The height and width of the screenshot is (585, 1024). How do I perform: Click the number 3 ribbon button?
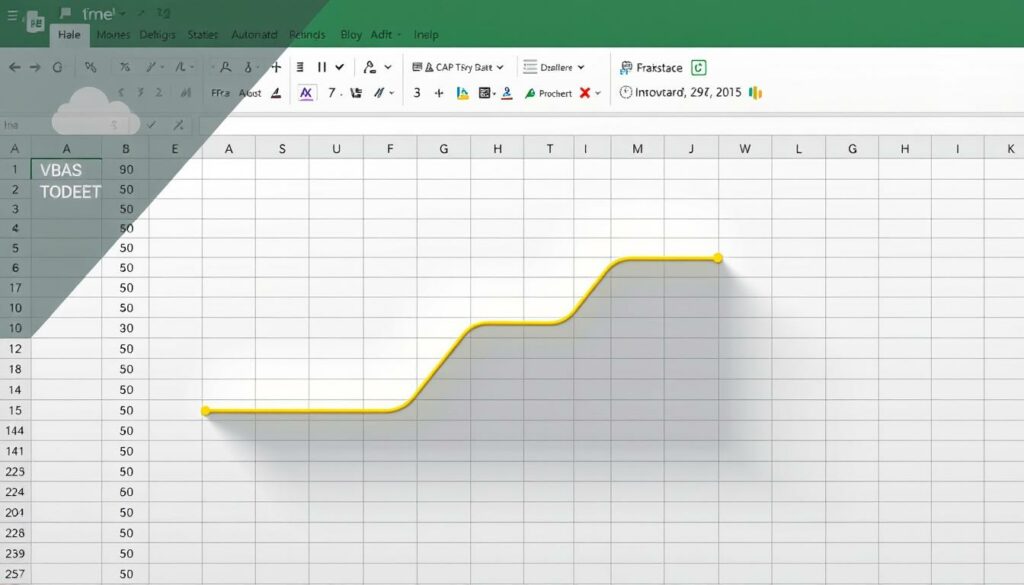tap(417, 93)
